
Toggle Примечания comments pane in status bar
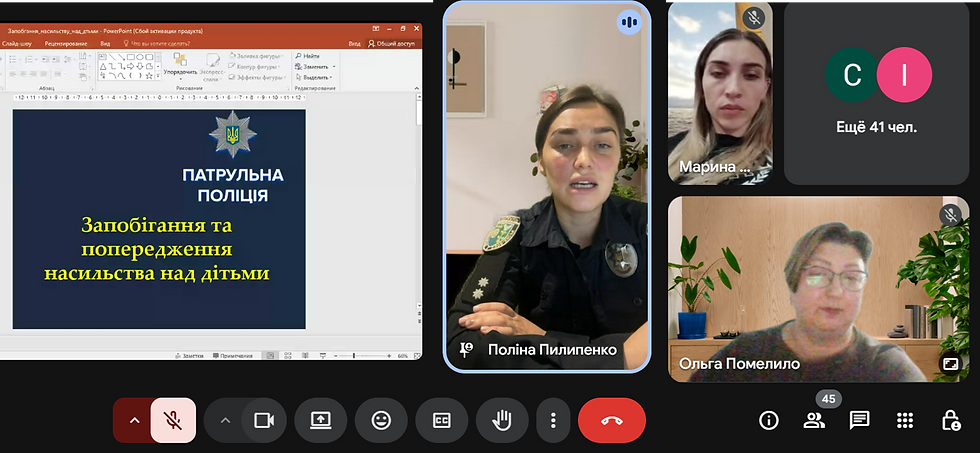point(232,356)
